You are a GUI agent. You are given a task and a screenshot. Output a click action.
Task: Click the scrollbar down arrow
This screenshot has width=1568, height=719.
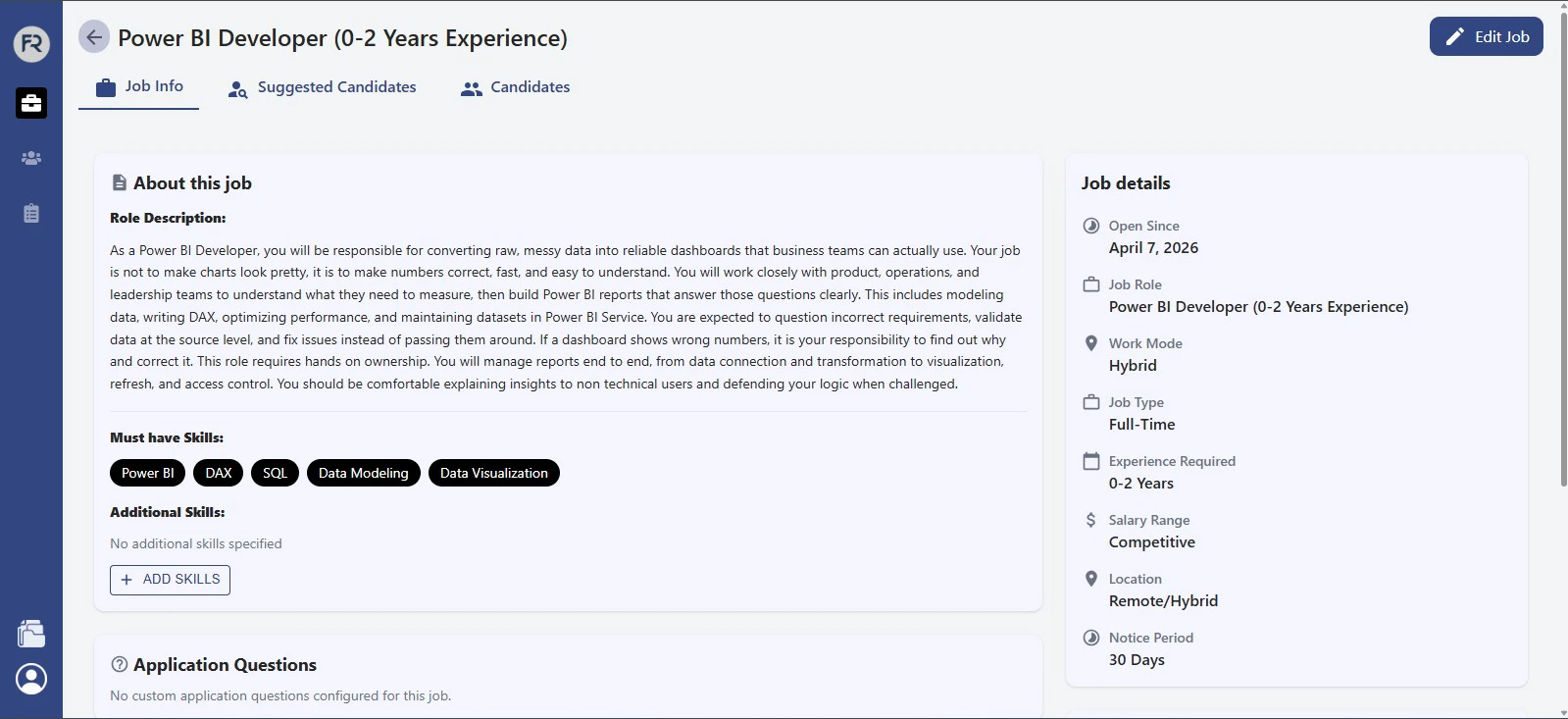[x=1563, y=712]
